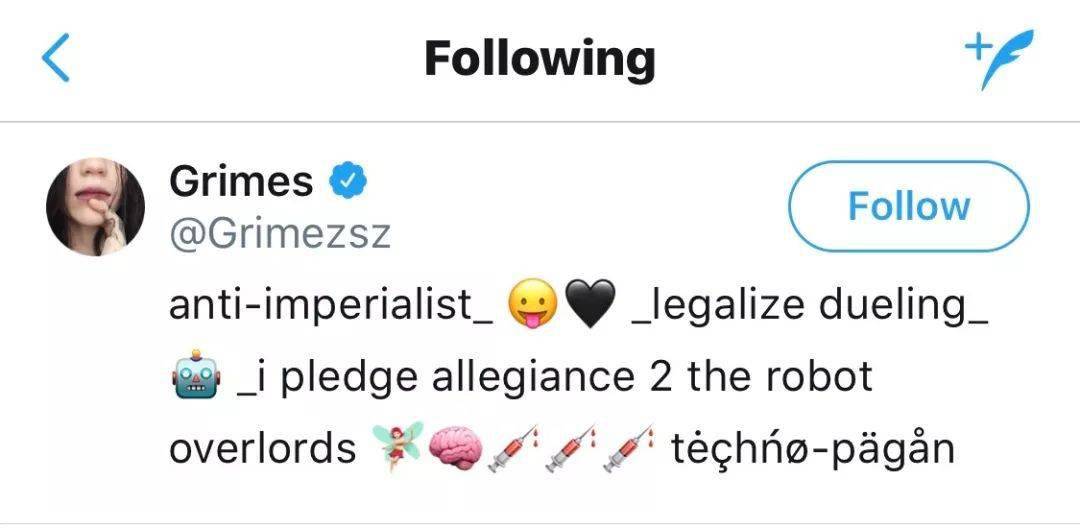Tap the Following header title

point(540,59)
